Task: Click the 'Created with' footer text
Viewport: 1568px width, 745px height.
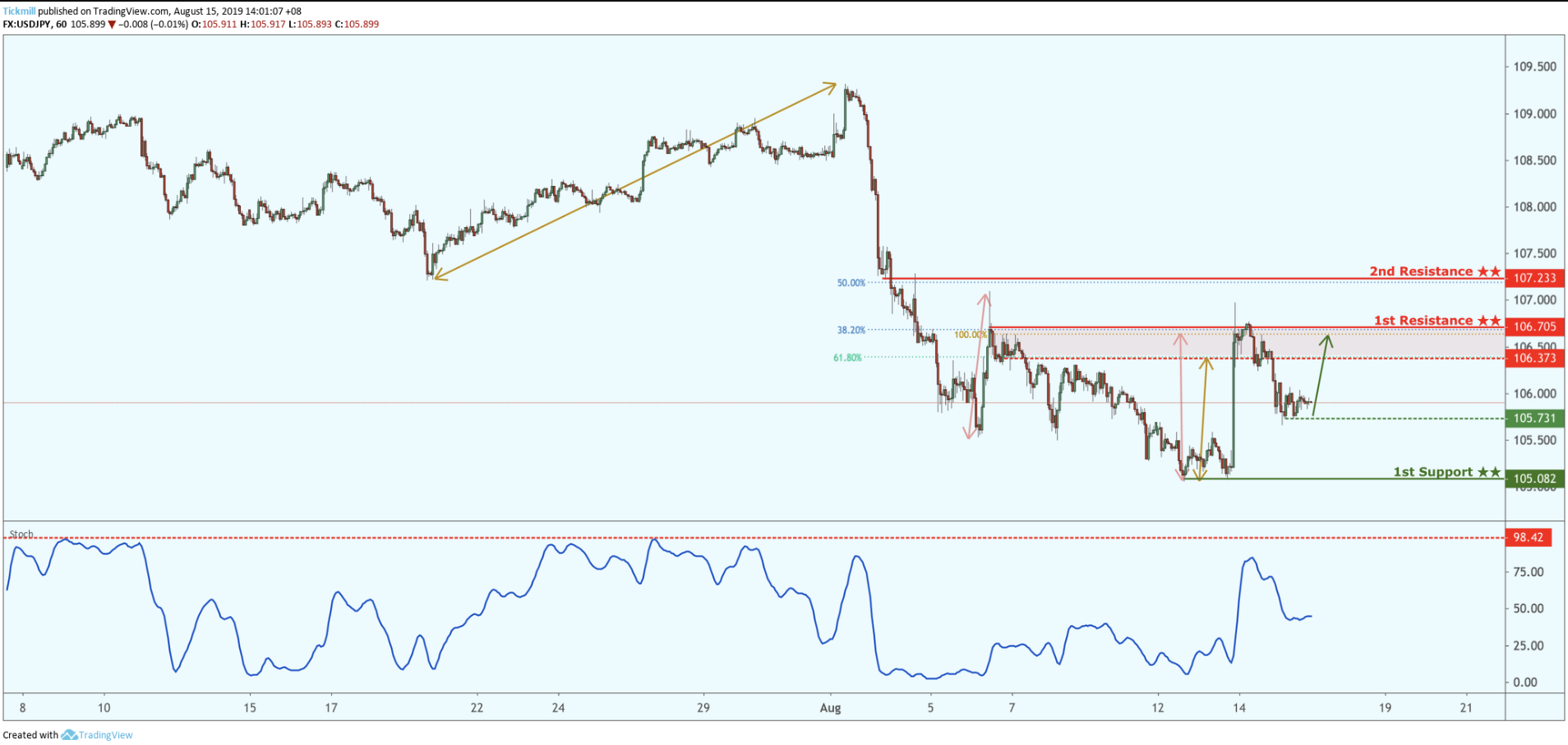Action: tap(30, 735)
